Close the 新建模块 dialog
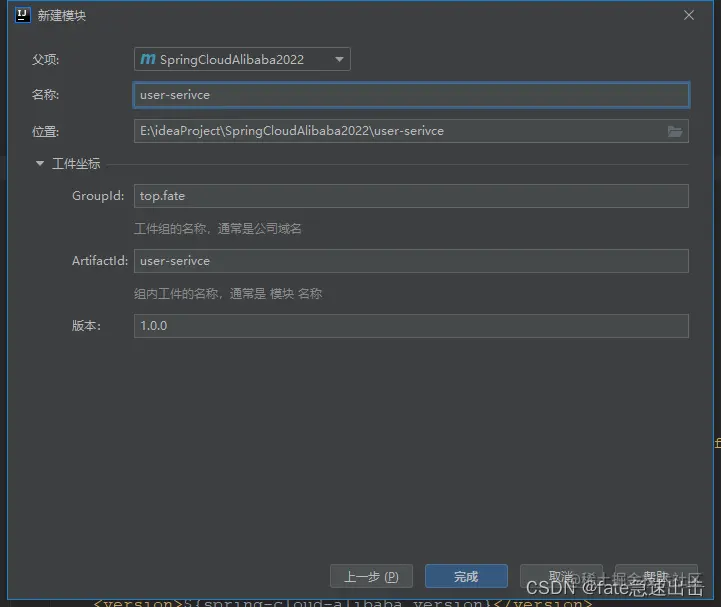Viewport: 721px width, 607px height. click(x=688, y=15)
